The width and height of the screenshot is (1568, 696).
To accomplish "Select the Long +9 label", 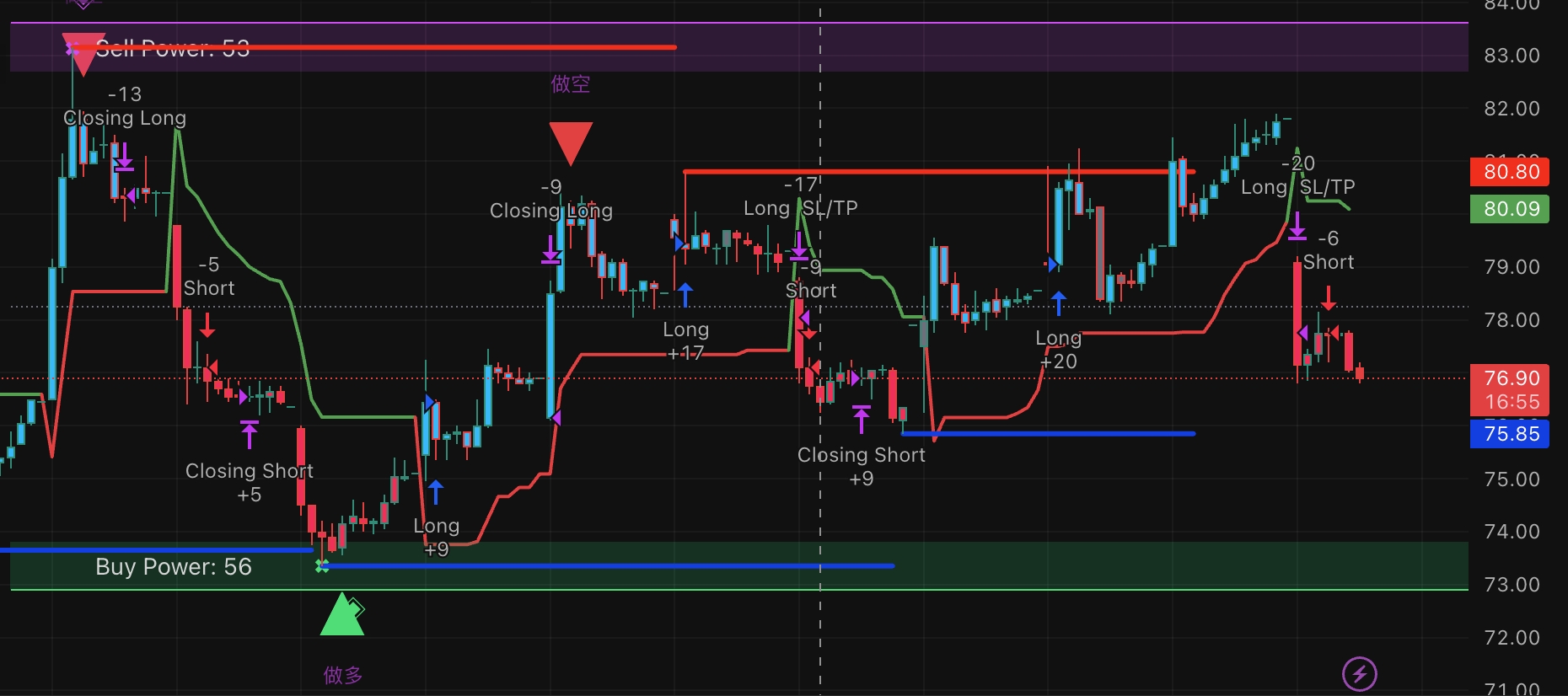I will point(437,538).
